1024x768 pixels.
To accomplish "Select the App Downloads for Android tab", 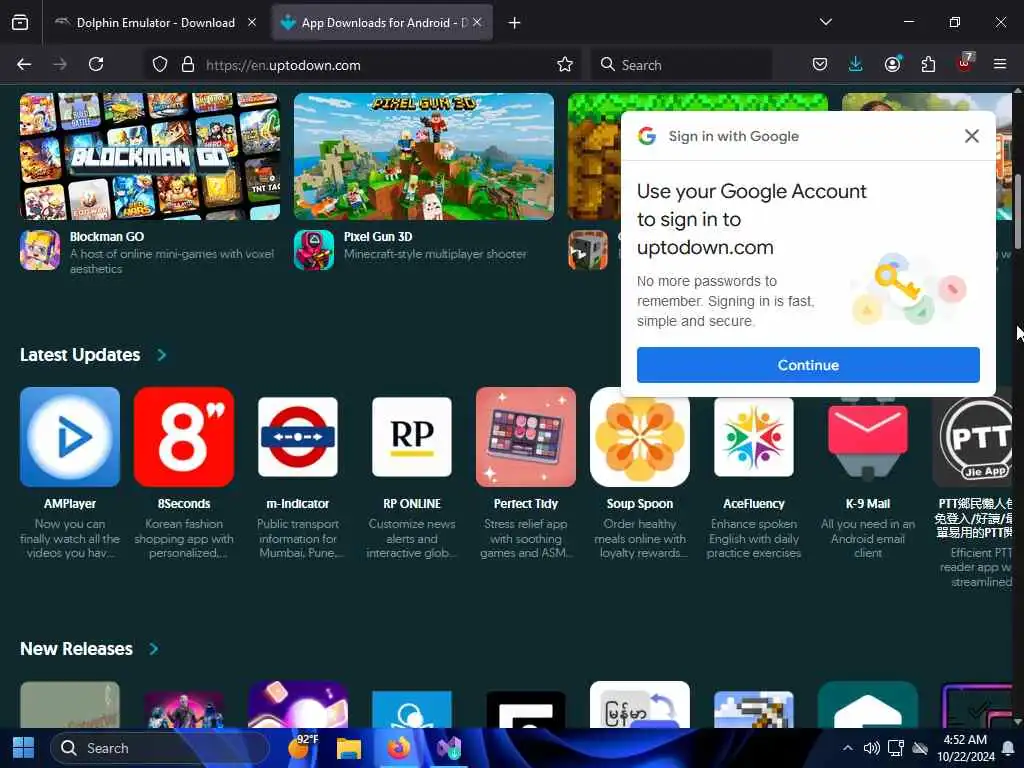I will (382, 23).
